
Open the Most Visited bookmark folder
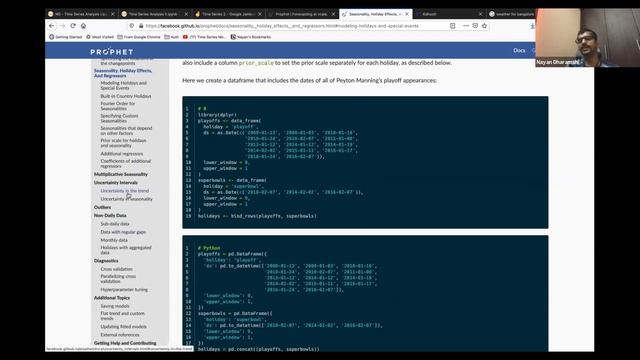tap(100, 37)
